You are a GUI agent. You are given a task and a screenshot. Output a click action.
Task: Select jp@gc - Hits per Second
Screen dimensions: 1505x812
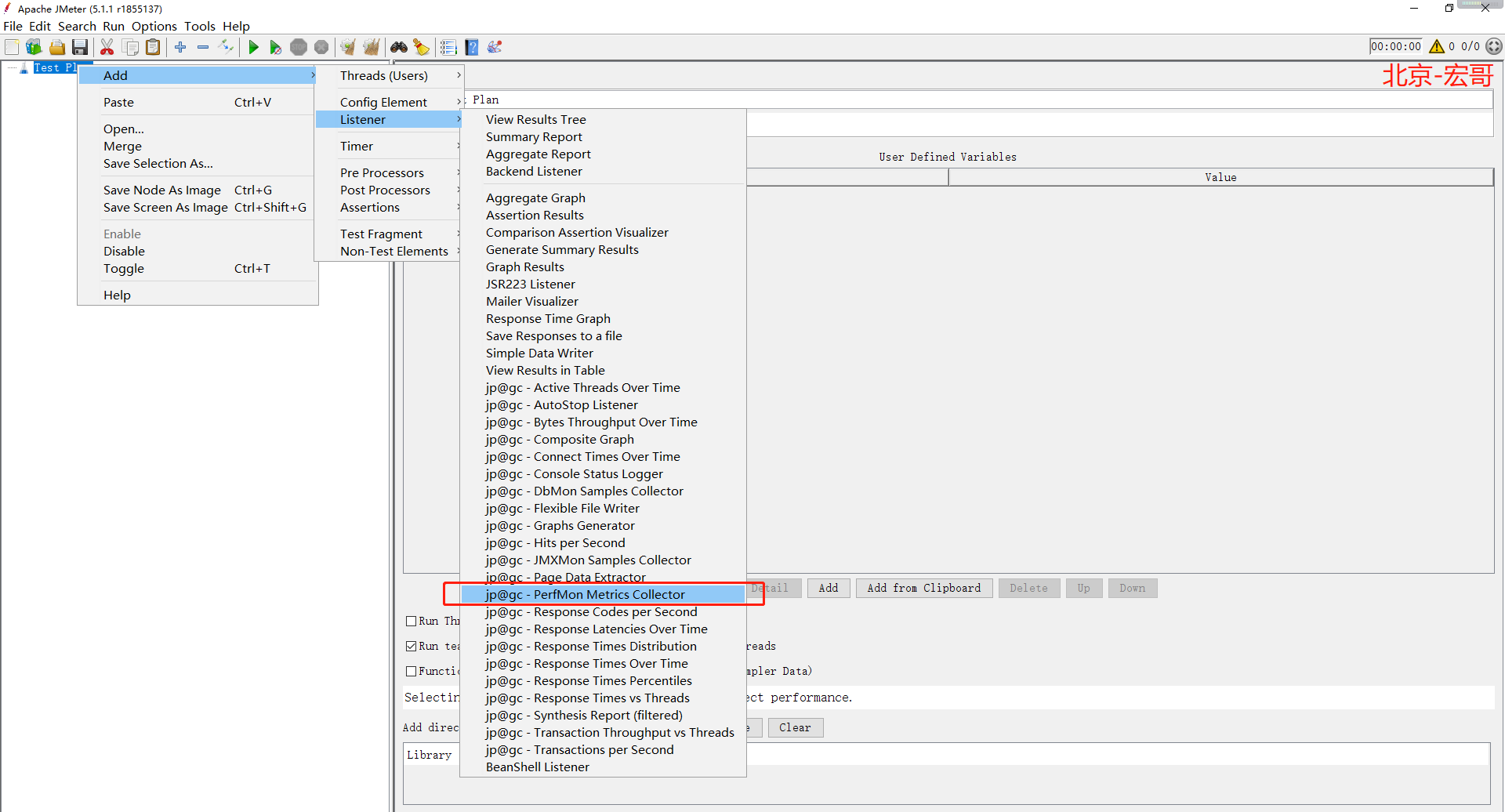click(603, 542)
